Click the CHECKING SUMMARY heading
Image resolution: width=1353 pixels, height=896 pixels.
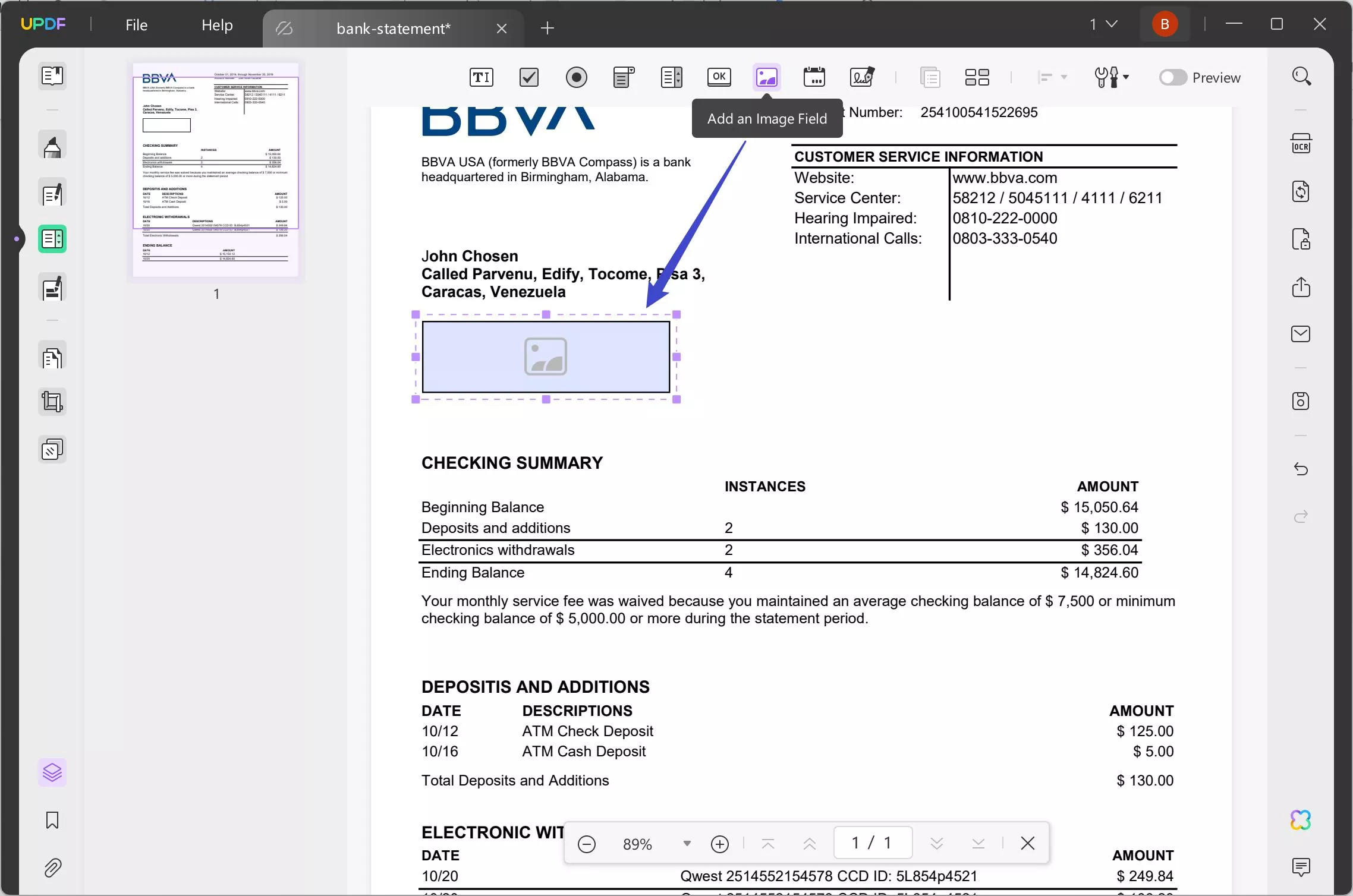[512, 463]
